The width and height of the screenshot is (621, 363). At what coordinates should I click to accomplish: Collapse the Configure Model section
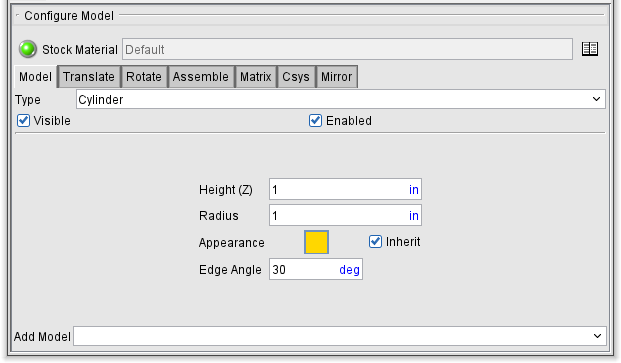click(17, 15)
